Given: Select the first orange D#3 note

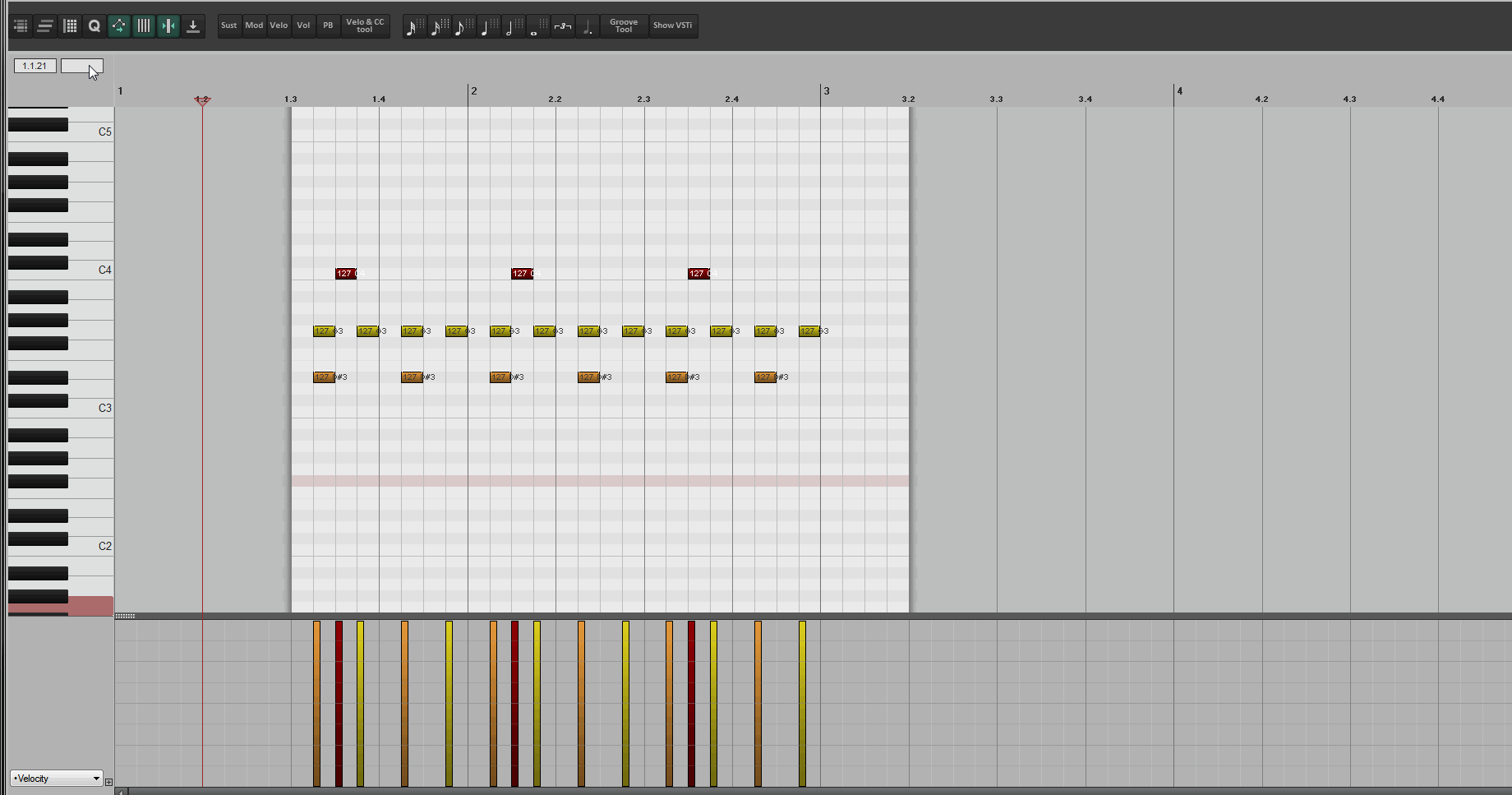Looking at the screenshot, I should pos(324,377).
